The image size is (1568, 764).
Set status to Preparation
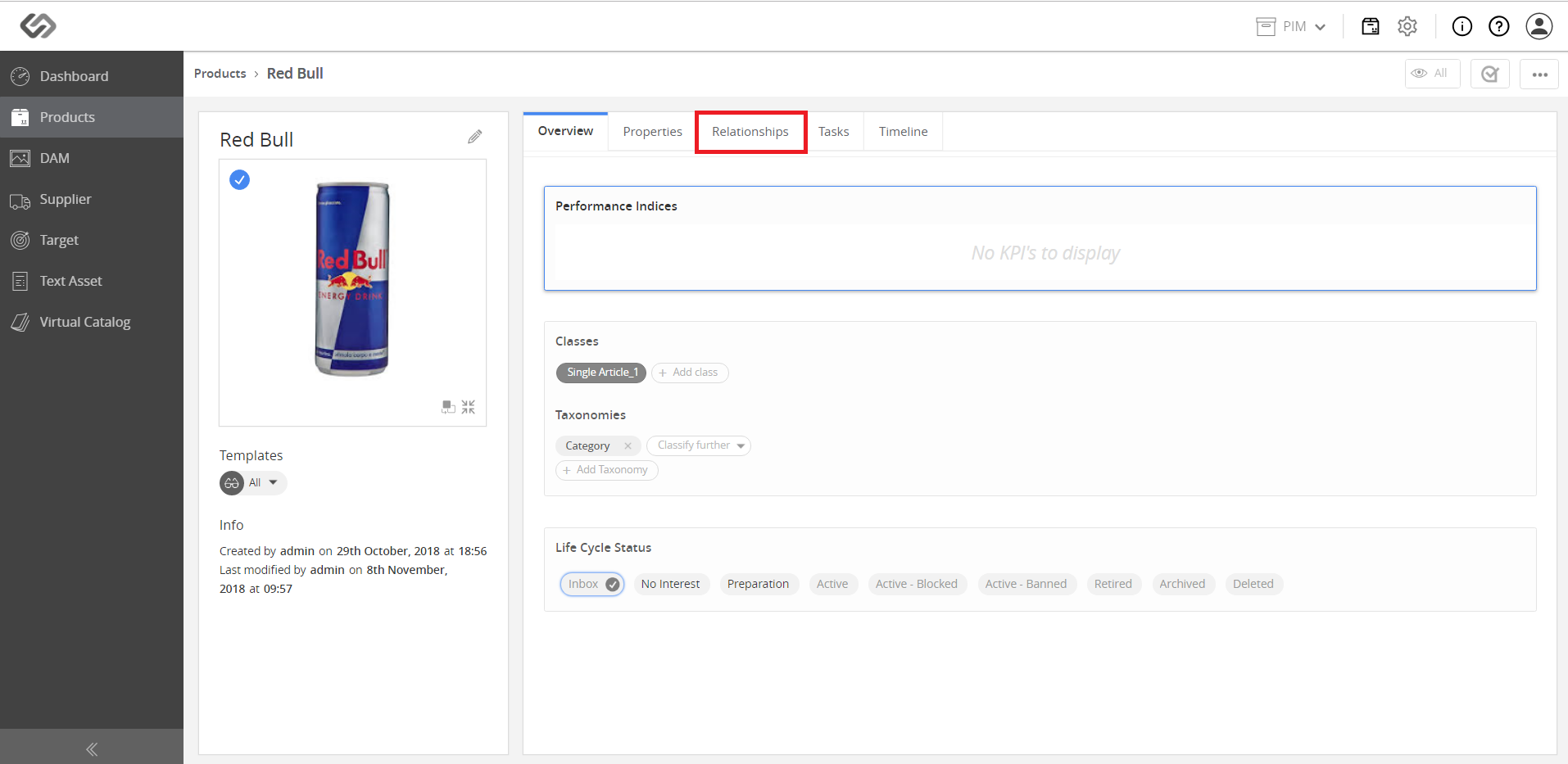[758, 584]
